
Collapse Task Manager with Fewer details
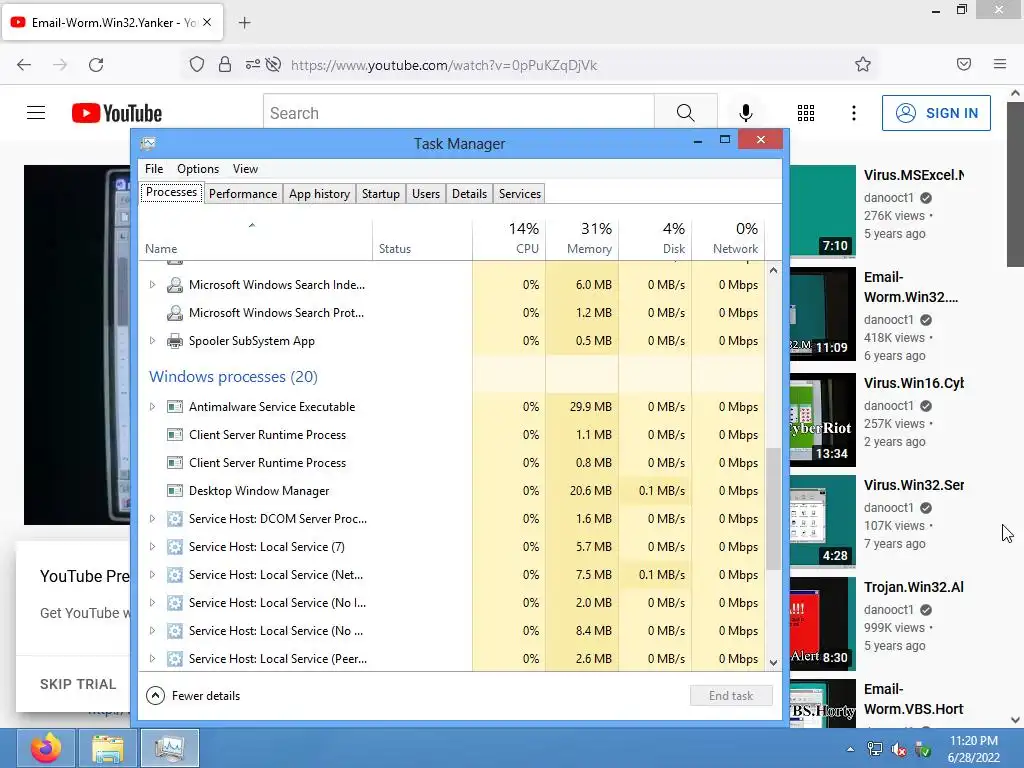point(193,696)
